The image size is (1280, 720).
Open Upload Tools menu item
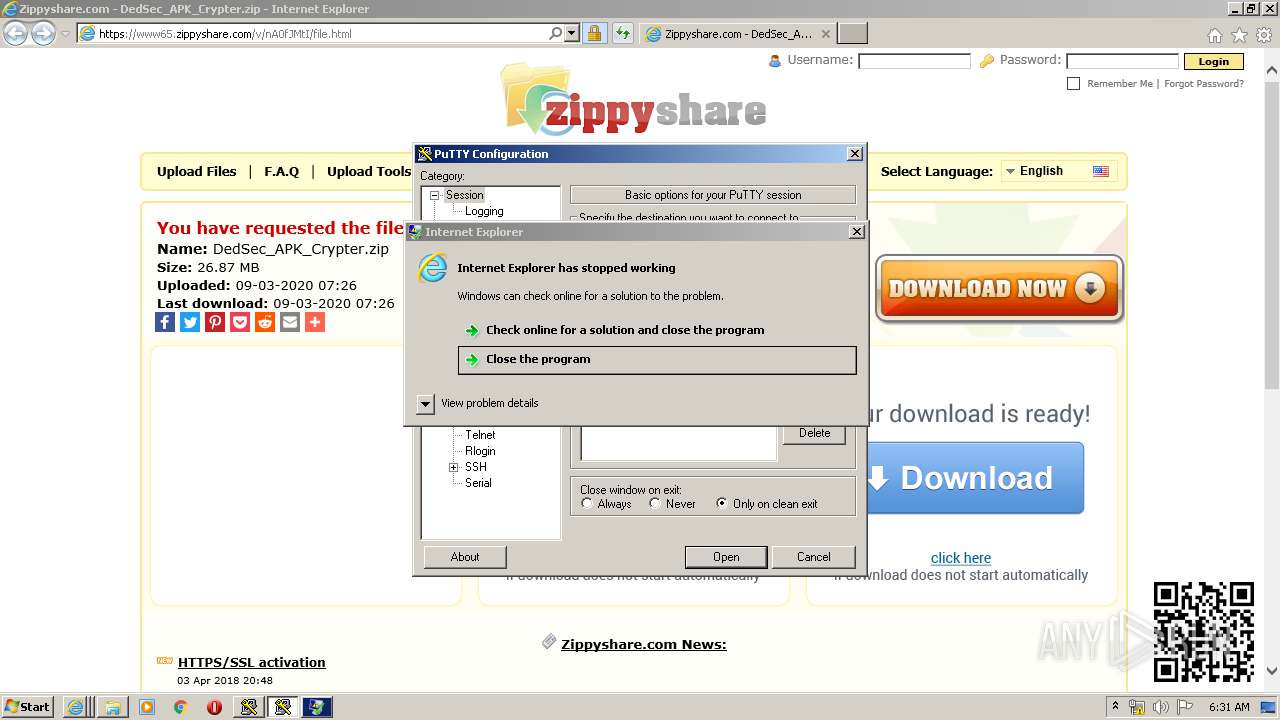369,171
